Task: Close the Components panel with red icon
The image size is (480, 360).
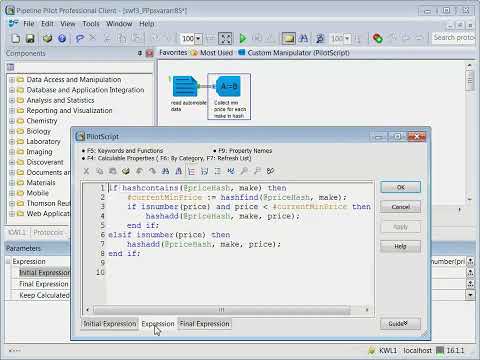Action: (149, 53)
